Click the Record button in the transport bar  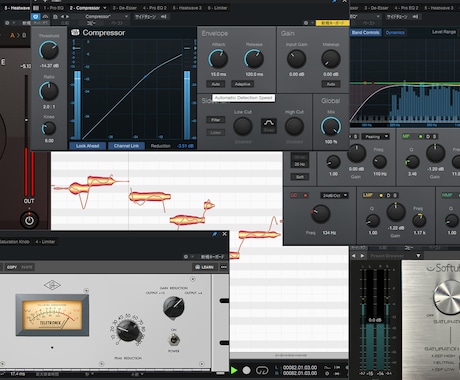pos(246,370)
